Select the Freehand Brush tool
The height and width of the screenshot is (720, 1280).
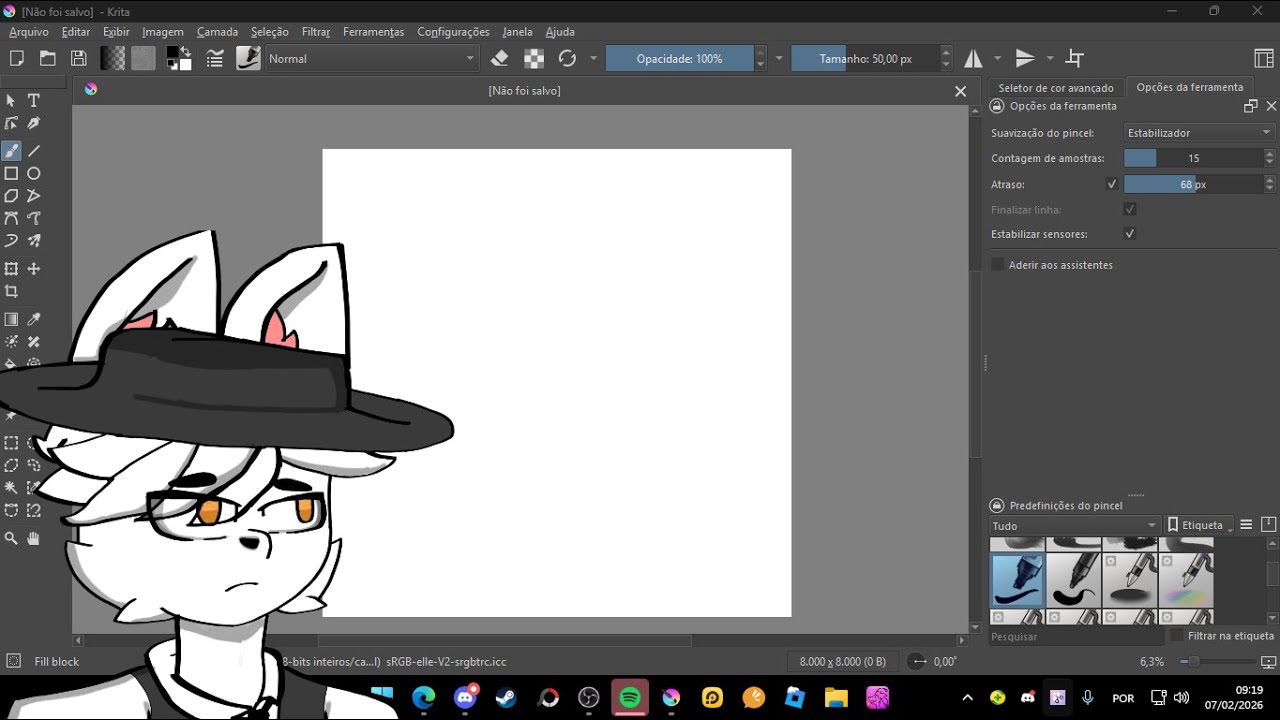tap(11, 151)
